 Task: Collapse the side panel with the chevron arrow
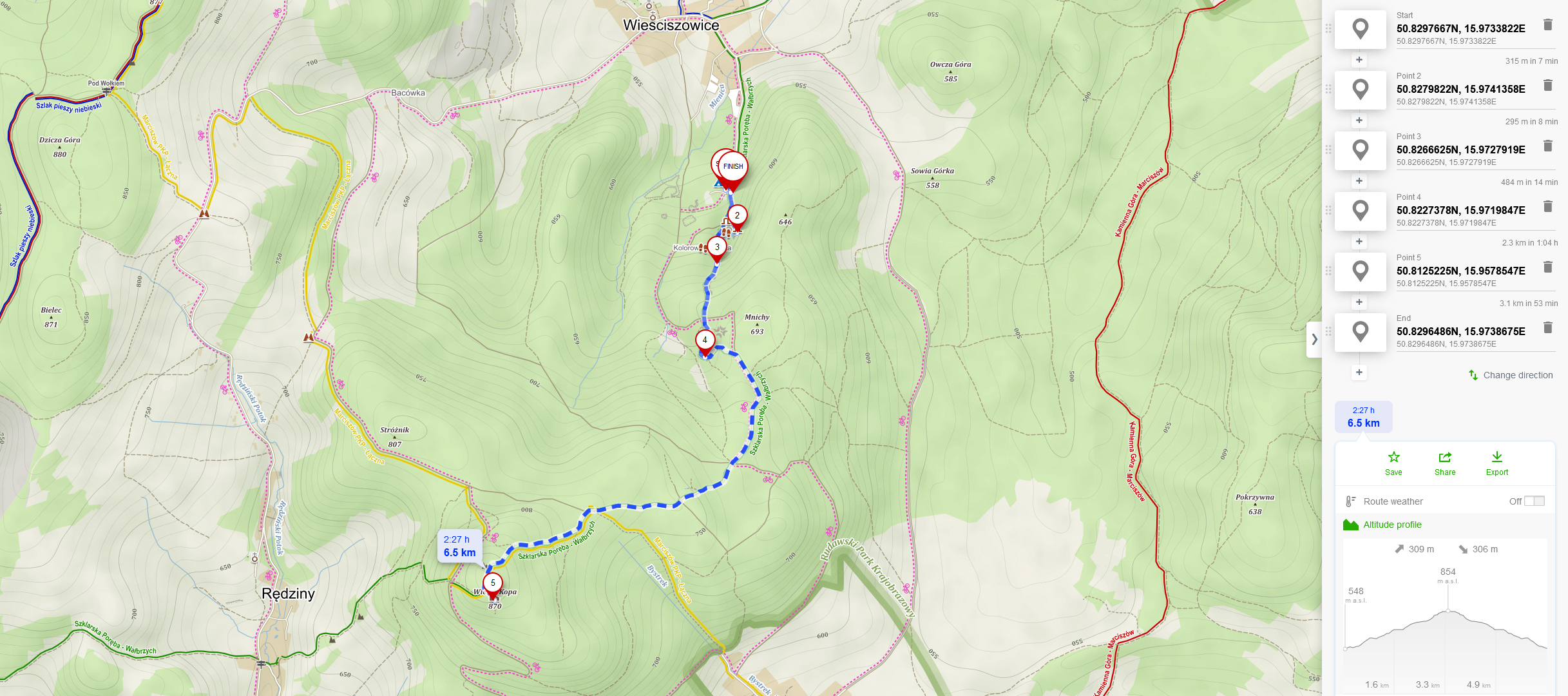coord(1314,339)
